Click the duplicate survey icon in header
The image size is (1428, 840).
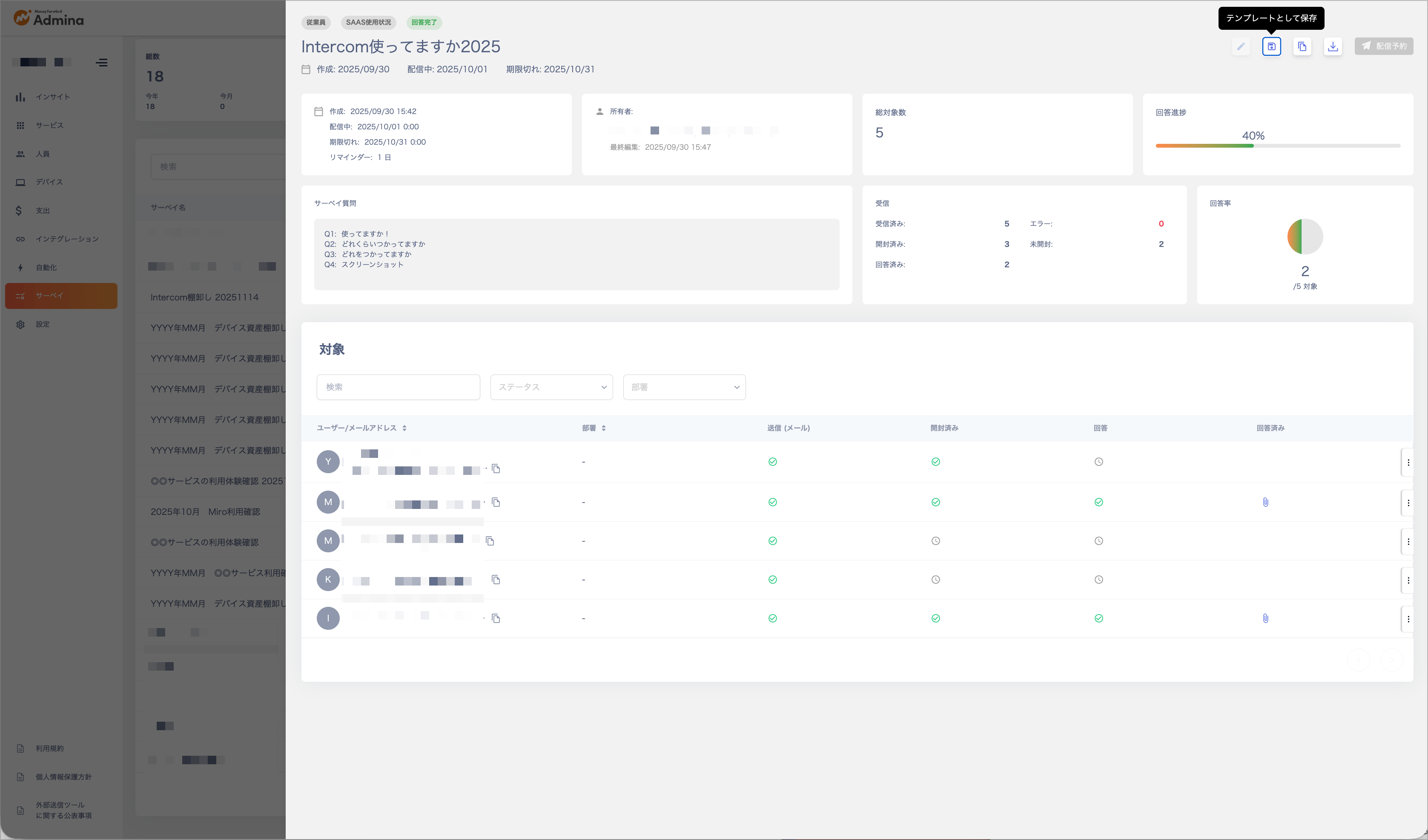1302,46
